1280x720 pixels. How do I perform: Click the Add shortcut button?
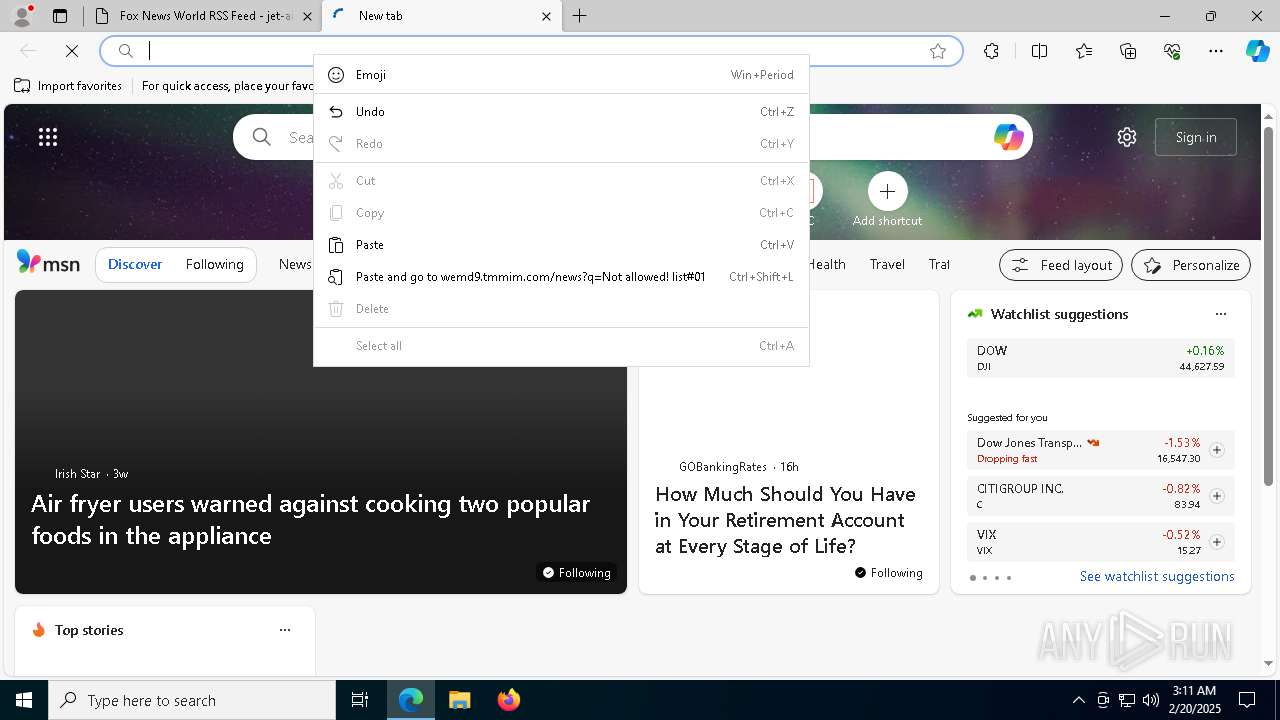click(887, 200)
